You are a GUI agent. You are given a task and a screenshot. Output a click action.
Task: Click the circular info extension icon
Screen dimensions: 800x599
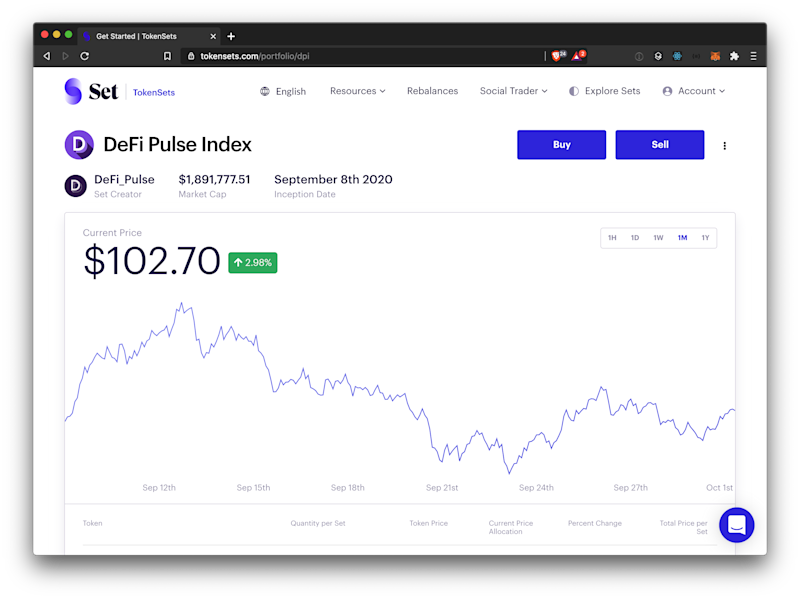639,56
